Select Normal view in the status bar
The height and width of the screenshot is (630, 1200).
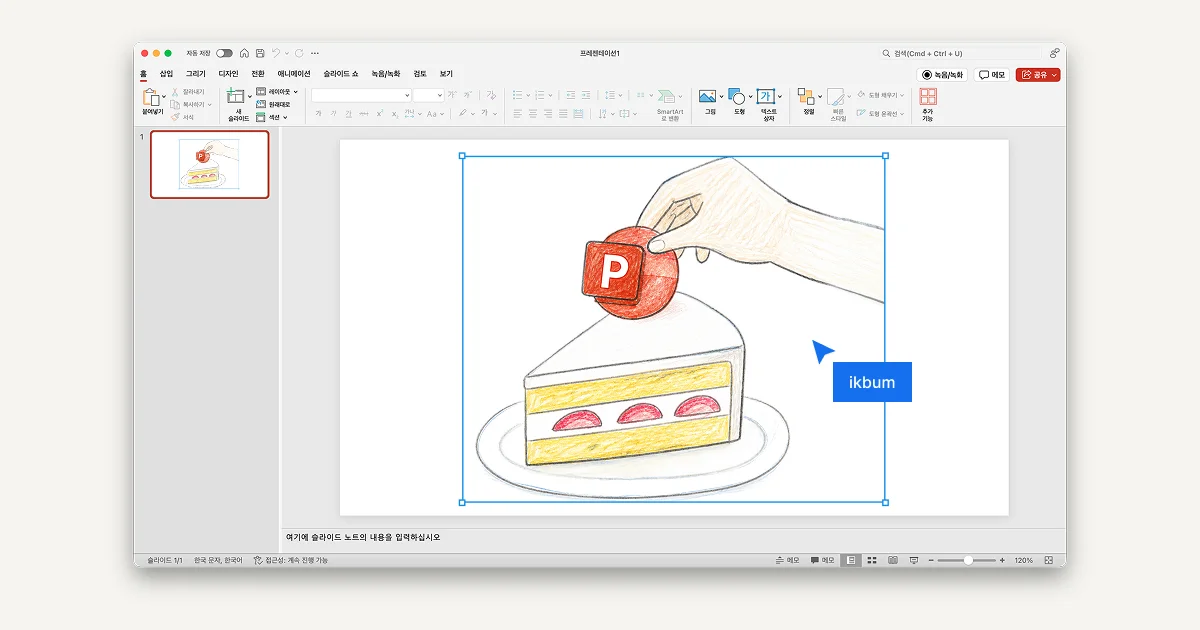pos(851,560)
